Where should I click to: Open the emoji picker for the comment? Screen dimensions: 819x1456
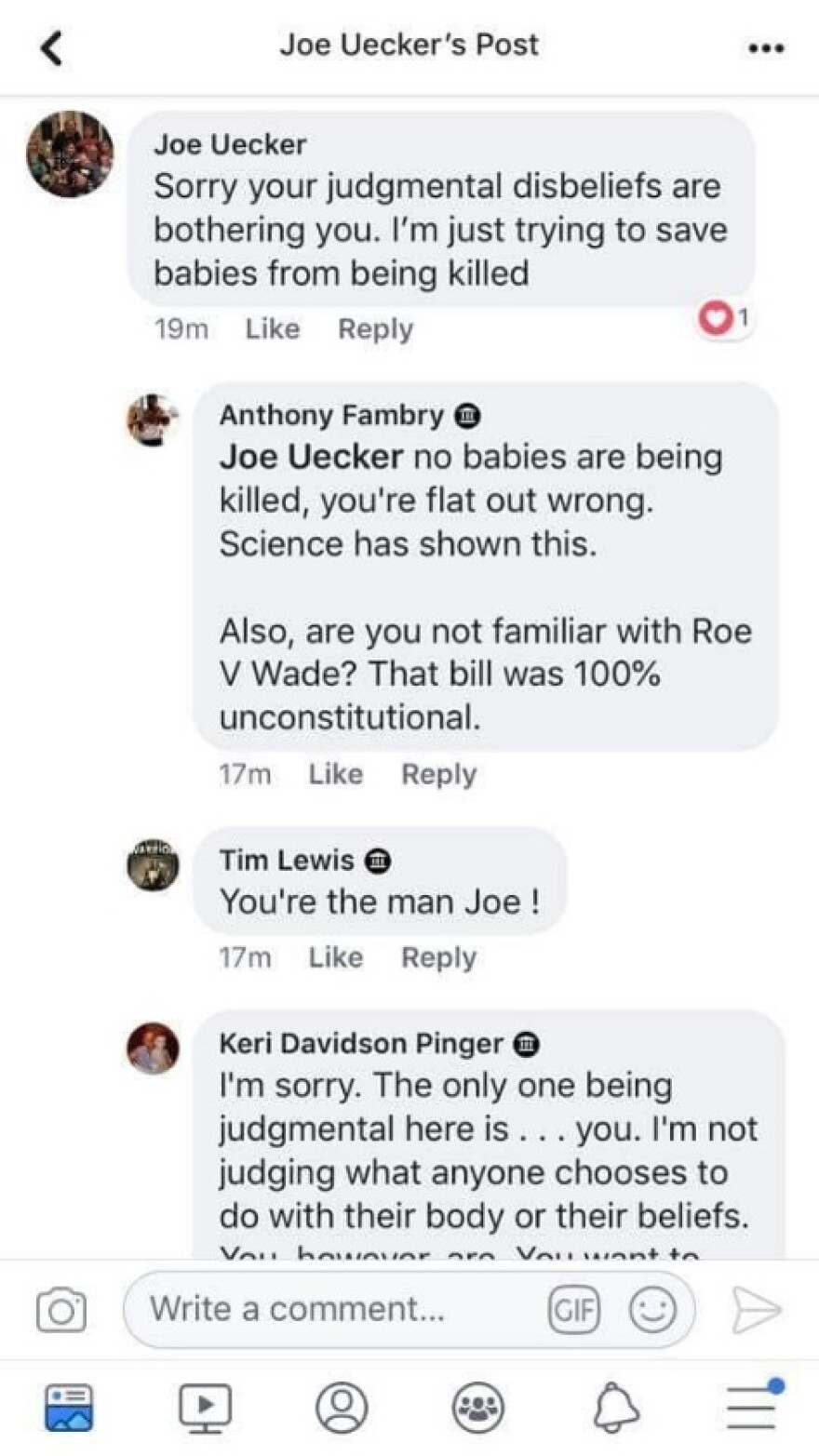pos(653,1308)
